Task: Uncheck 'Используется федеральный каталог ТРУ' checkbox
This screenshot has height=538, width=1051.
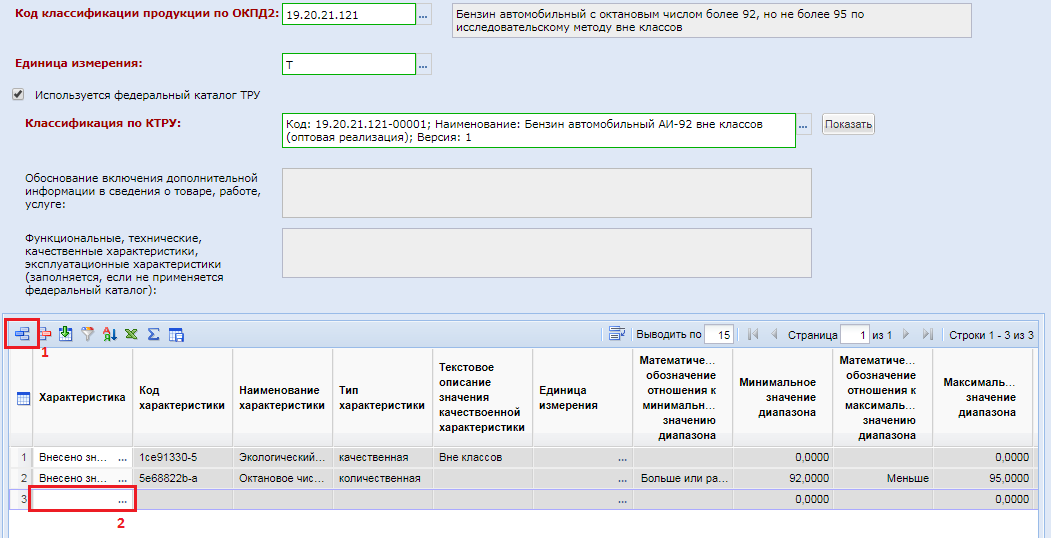Action: pos(17,95)
